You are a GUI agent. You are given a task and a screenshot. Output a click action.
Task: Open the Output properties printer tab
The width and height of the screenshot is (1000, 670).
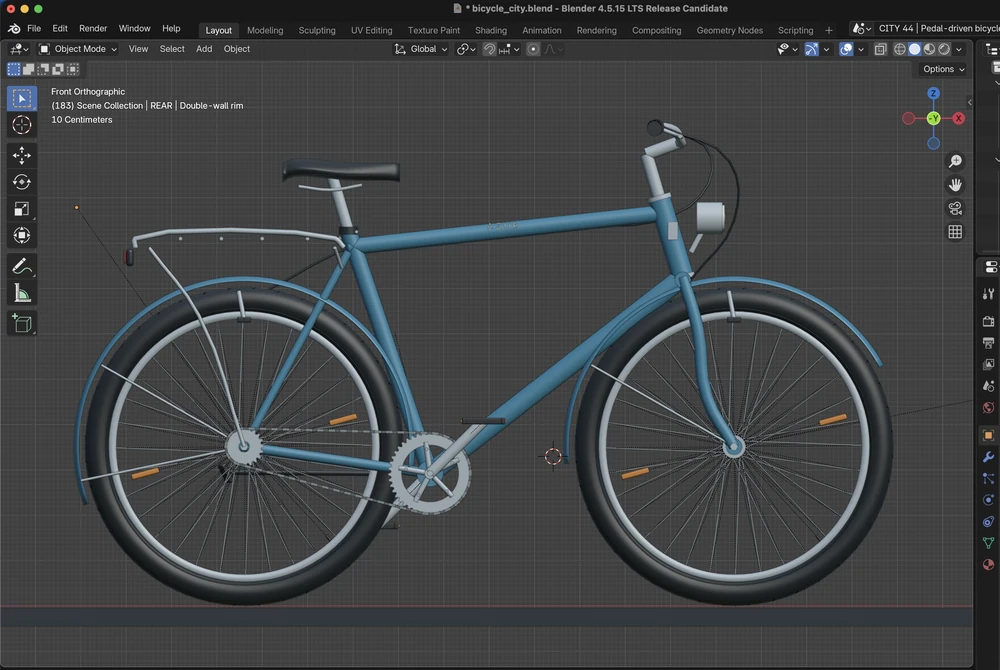pos(988,342)
